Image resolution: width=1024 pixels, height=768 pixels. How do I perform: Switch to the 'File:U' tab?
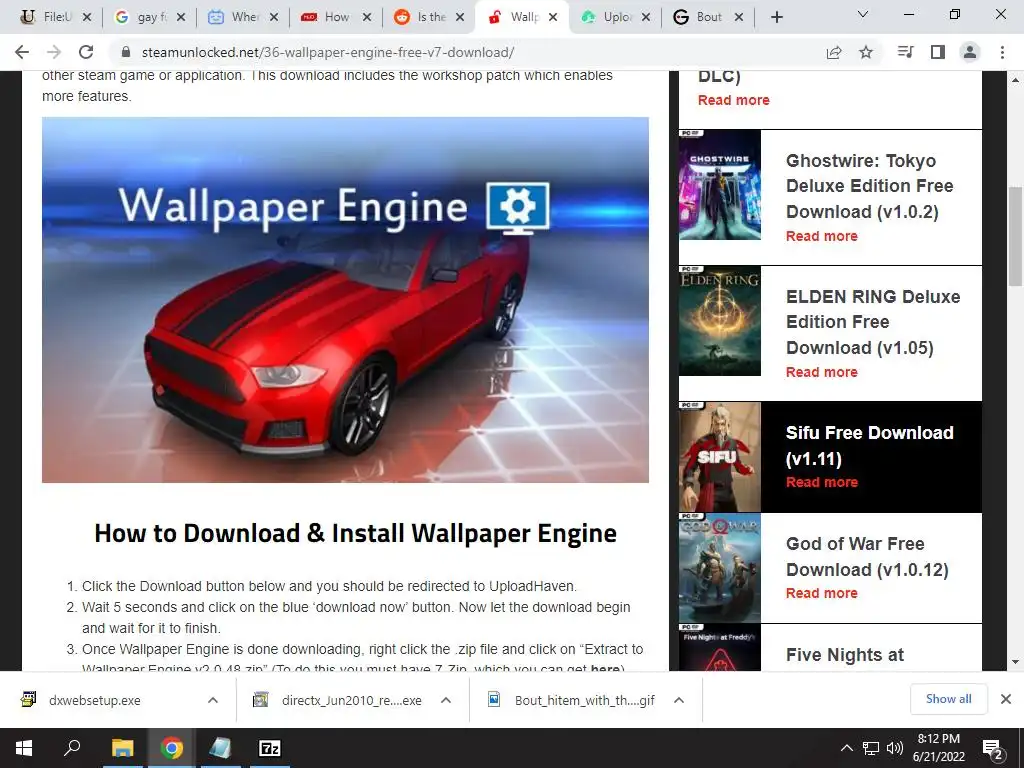(x=56, y=17)
